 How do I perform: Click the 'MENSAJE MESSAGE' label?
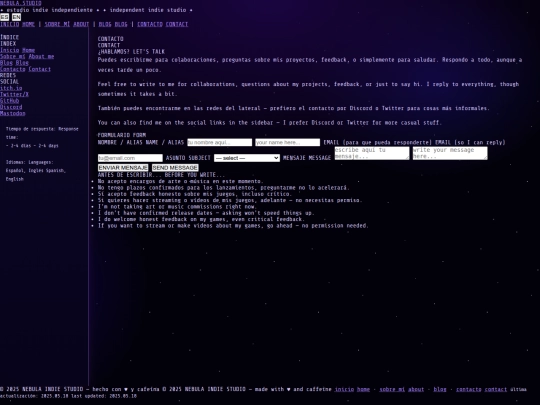pyautogui.click(x=307, y=158)
